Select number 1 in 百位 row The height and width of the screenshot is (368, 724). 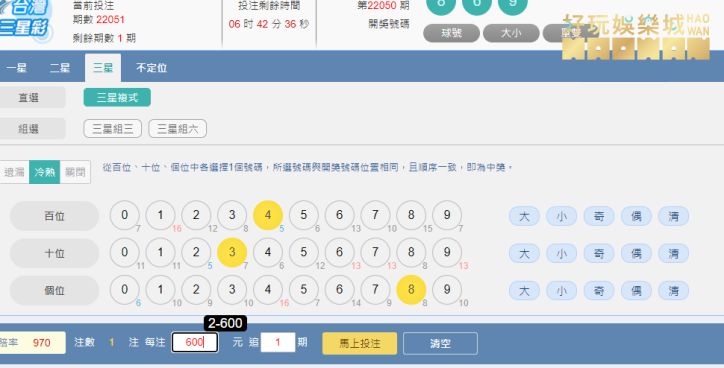[160, 215]
